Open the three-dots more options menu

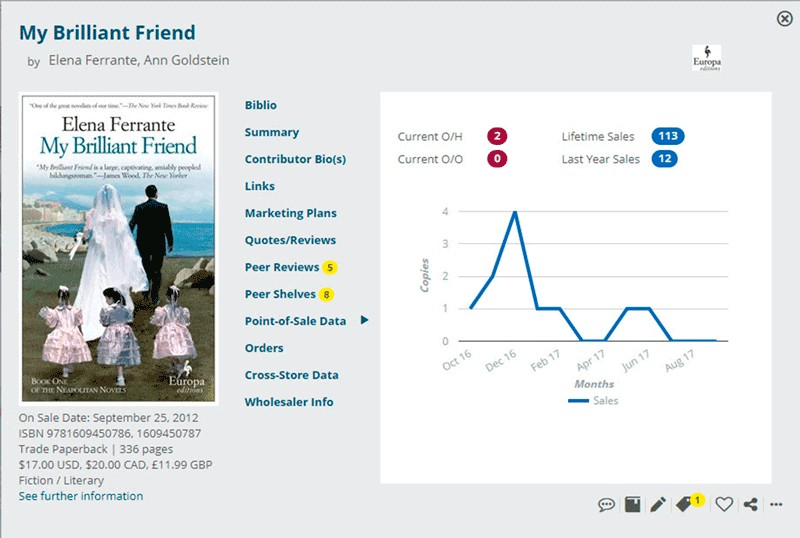point(776,505)
